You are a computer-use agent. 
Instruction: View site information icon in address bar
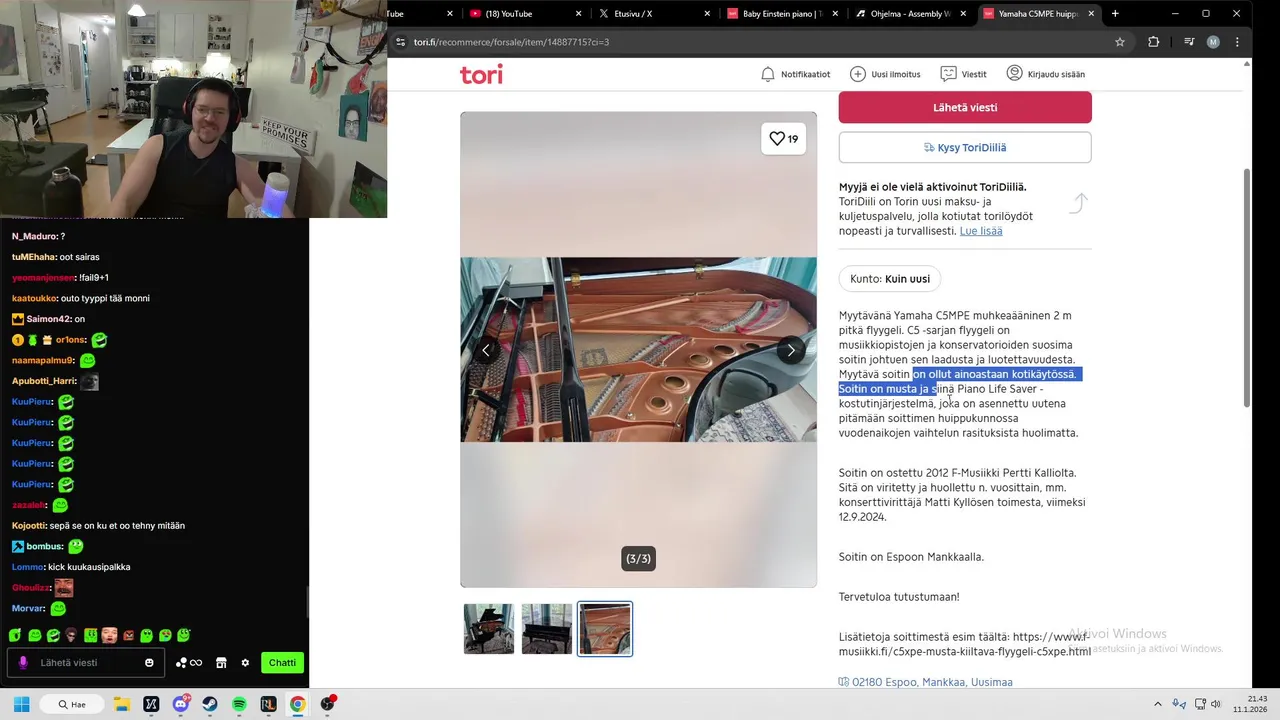[401, 42]
